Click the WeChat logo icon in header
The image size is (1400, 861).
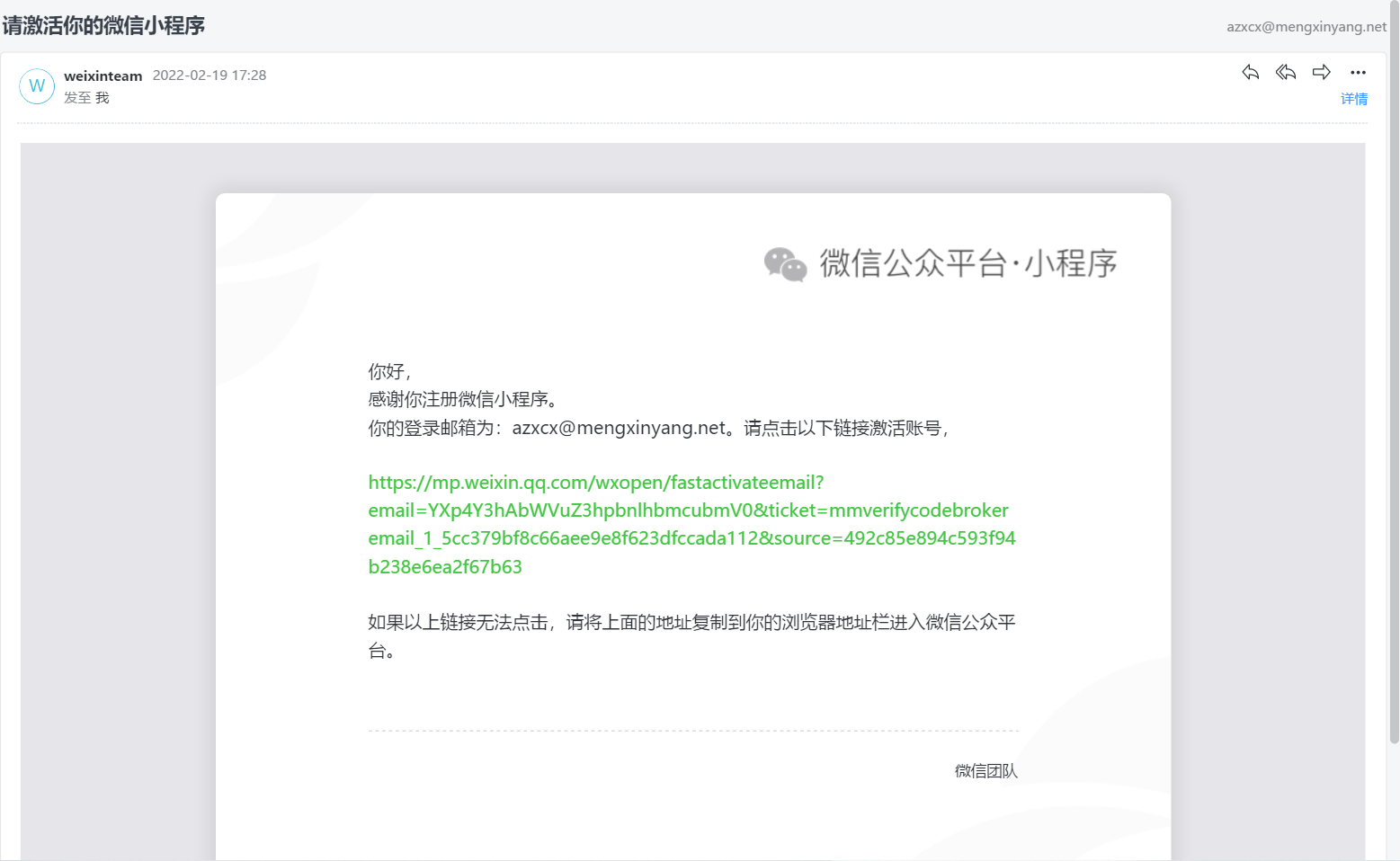click(785, 264)
